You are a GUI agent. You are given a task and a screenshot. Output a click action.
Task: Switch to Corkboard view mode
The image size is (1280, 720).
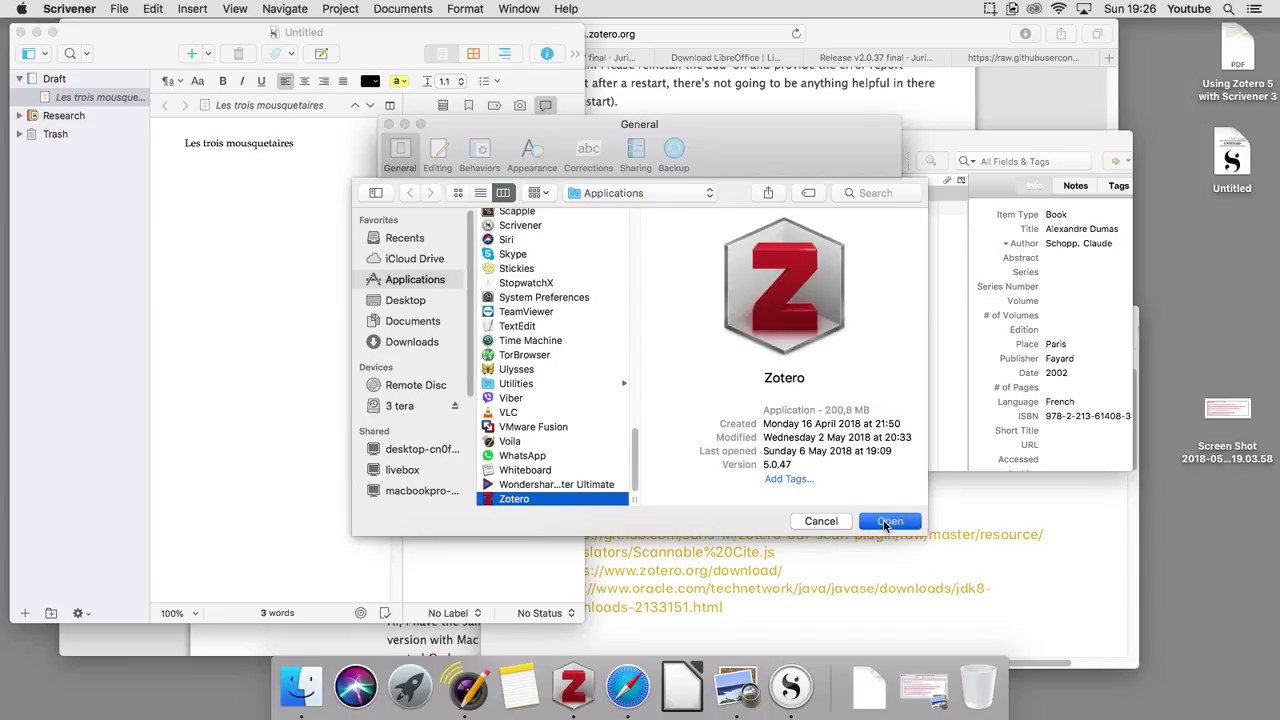pyautogui.click(x=473, y=54)
